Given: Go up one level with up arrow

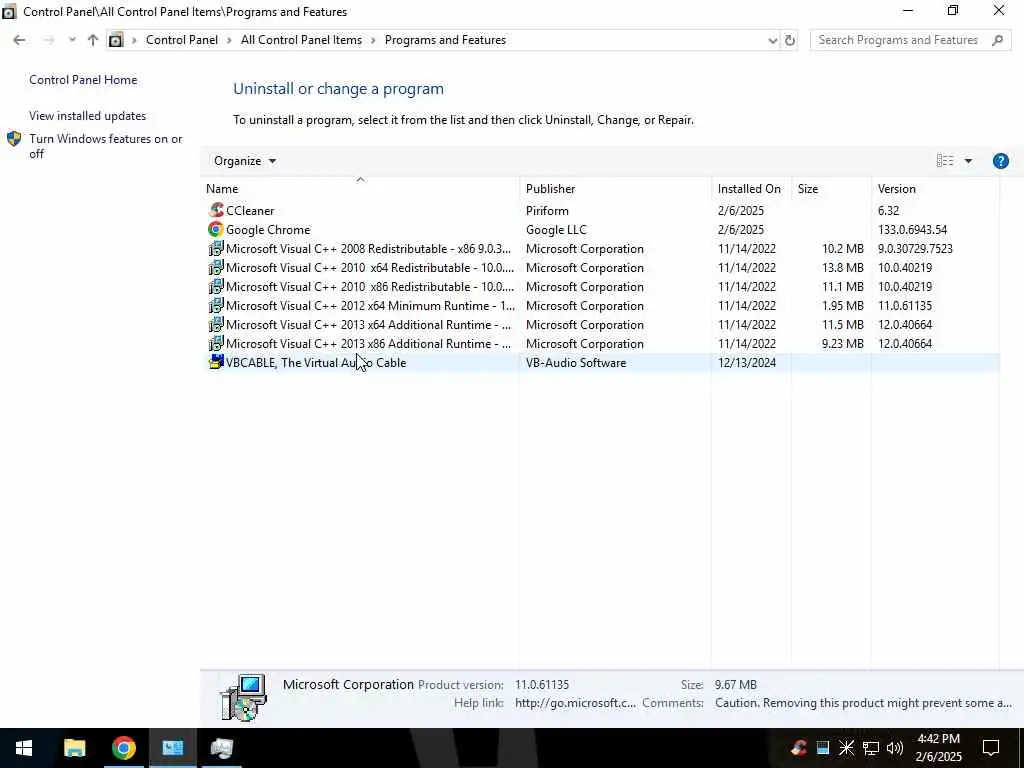Looking at the screenshot, I should tap(93, 40).
